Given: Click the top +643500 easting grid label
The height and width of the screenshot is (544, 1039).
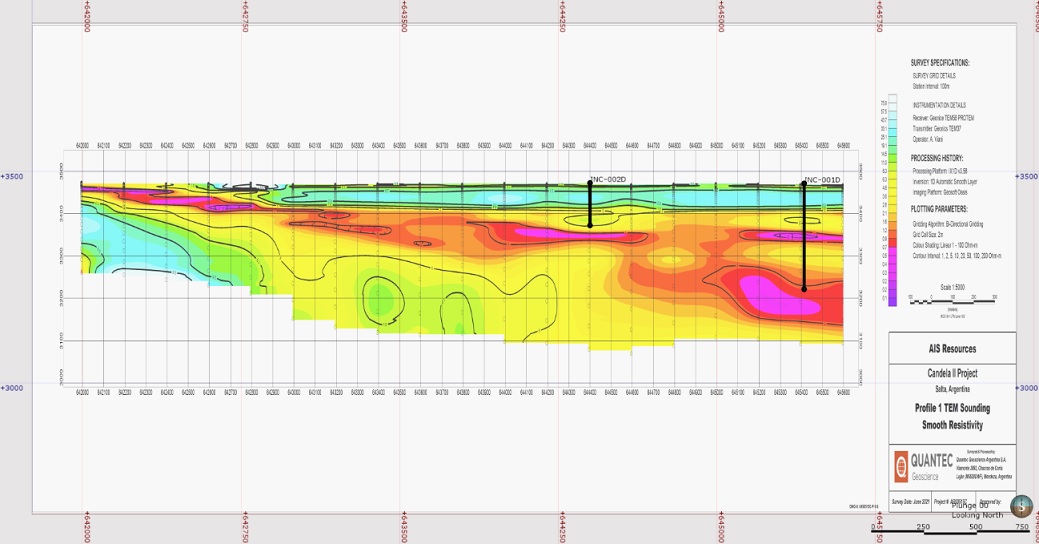Looking at the screenshot, I should tap(404, 17).
